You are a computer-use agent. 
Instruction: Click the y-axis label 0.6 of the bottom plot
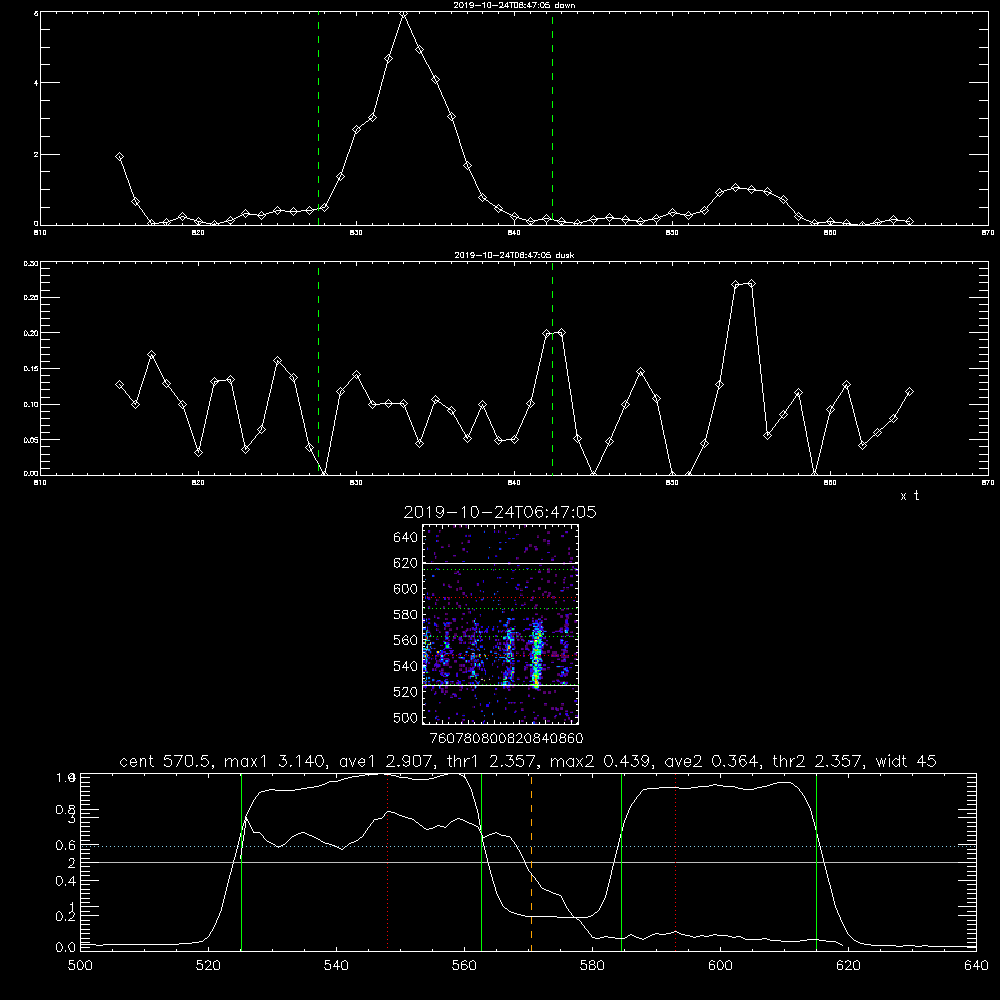coord(65,846)
